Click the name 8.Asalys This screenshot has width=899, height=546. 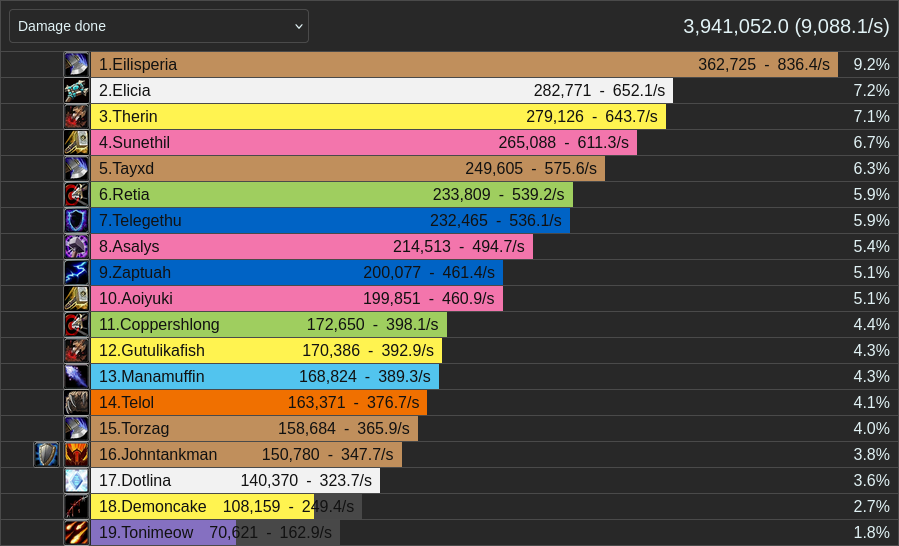tap(129, 247)
